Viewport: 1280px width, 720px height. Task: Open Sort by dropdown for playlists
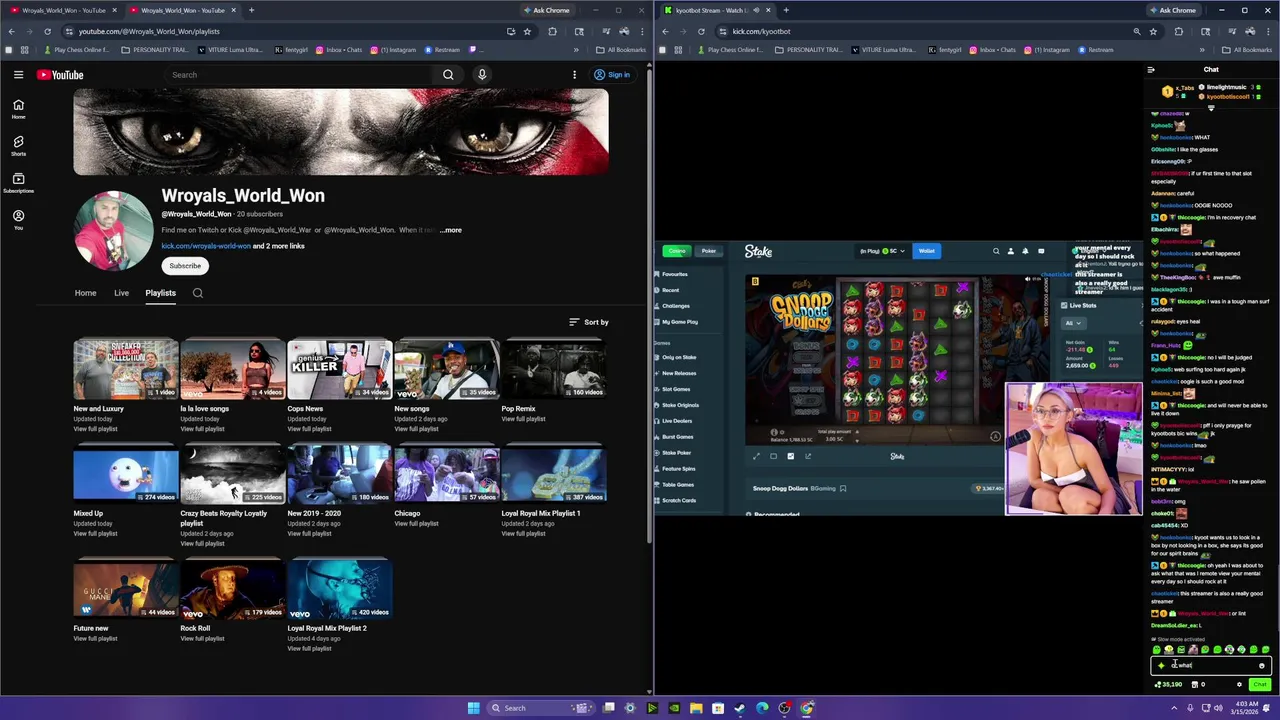(588, 322)
